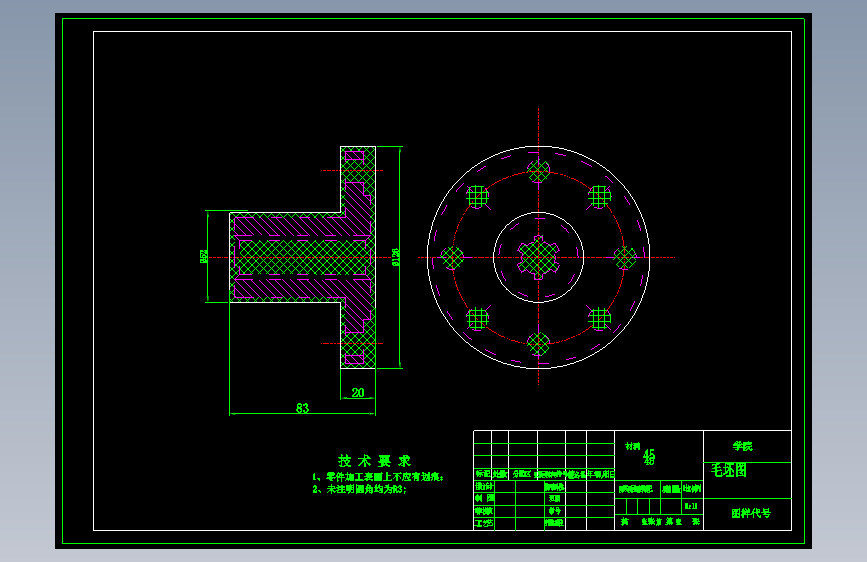867x562 pixels.
Task: Select the bottom bolt hole on the vertical centerline
Action: click(539, 344)
